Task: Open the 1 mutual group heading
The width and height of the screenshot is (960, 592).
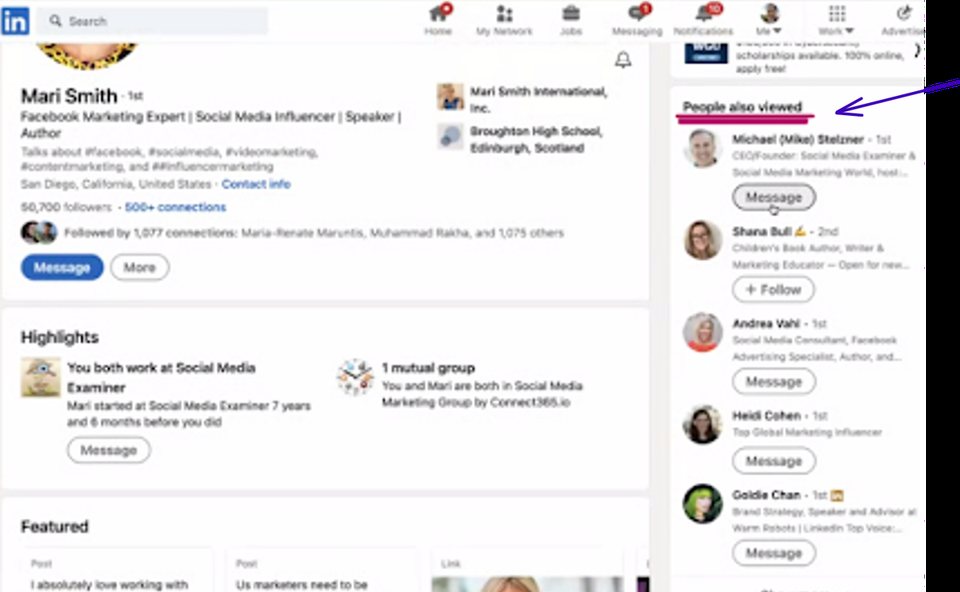Action: tap(428, 368)
